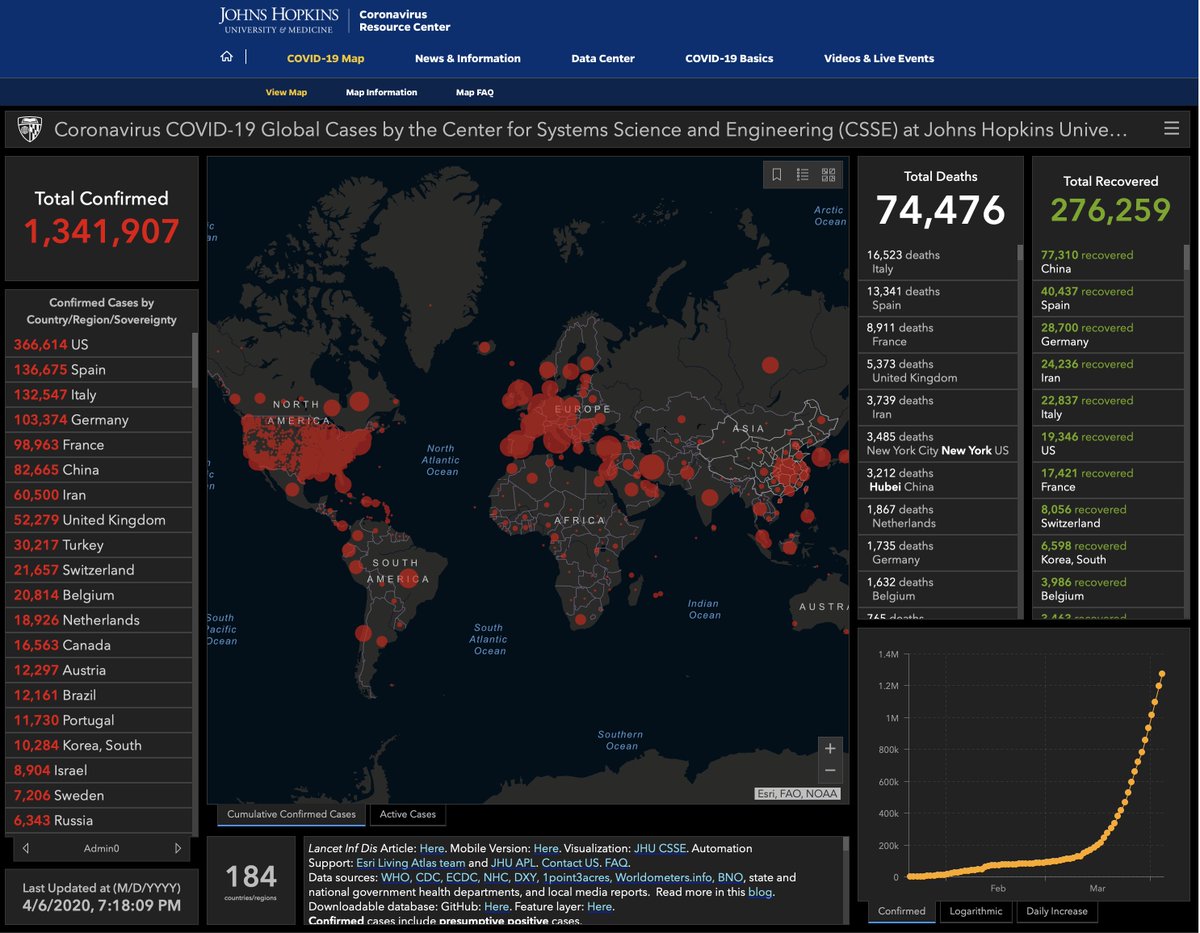Open JHU APL link

coord(513,862)
